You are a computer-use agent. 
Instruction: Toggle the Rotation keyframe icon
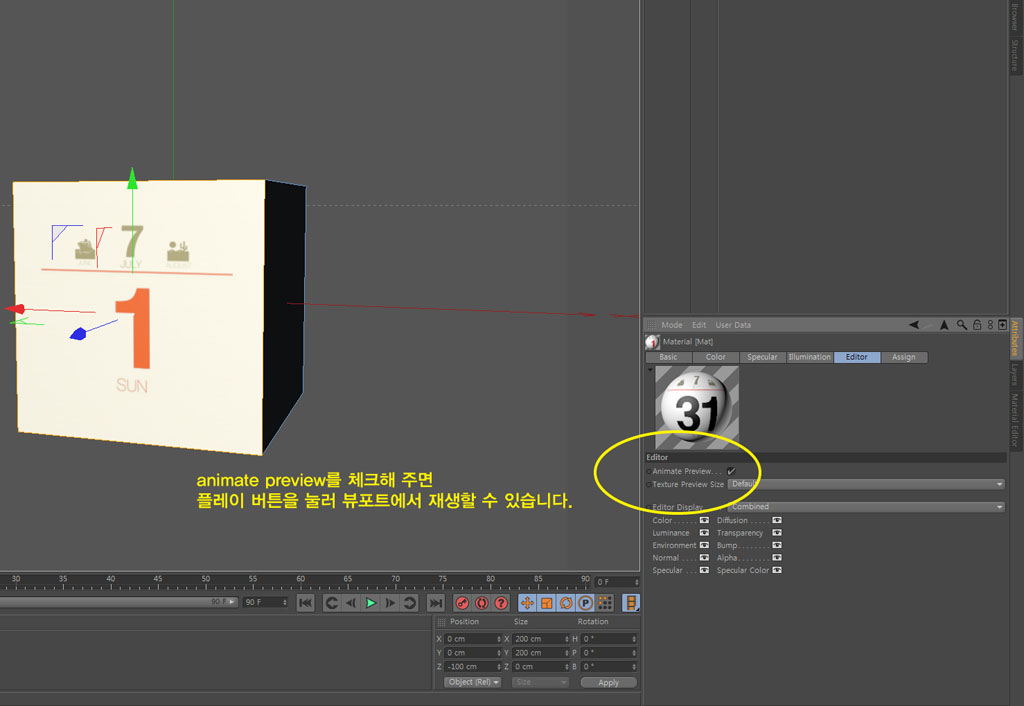pos(566,603)
